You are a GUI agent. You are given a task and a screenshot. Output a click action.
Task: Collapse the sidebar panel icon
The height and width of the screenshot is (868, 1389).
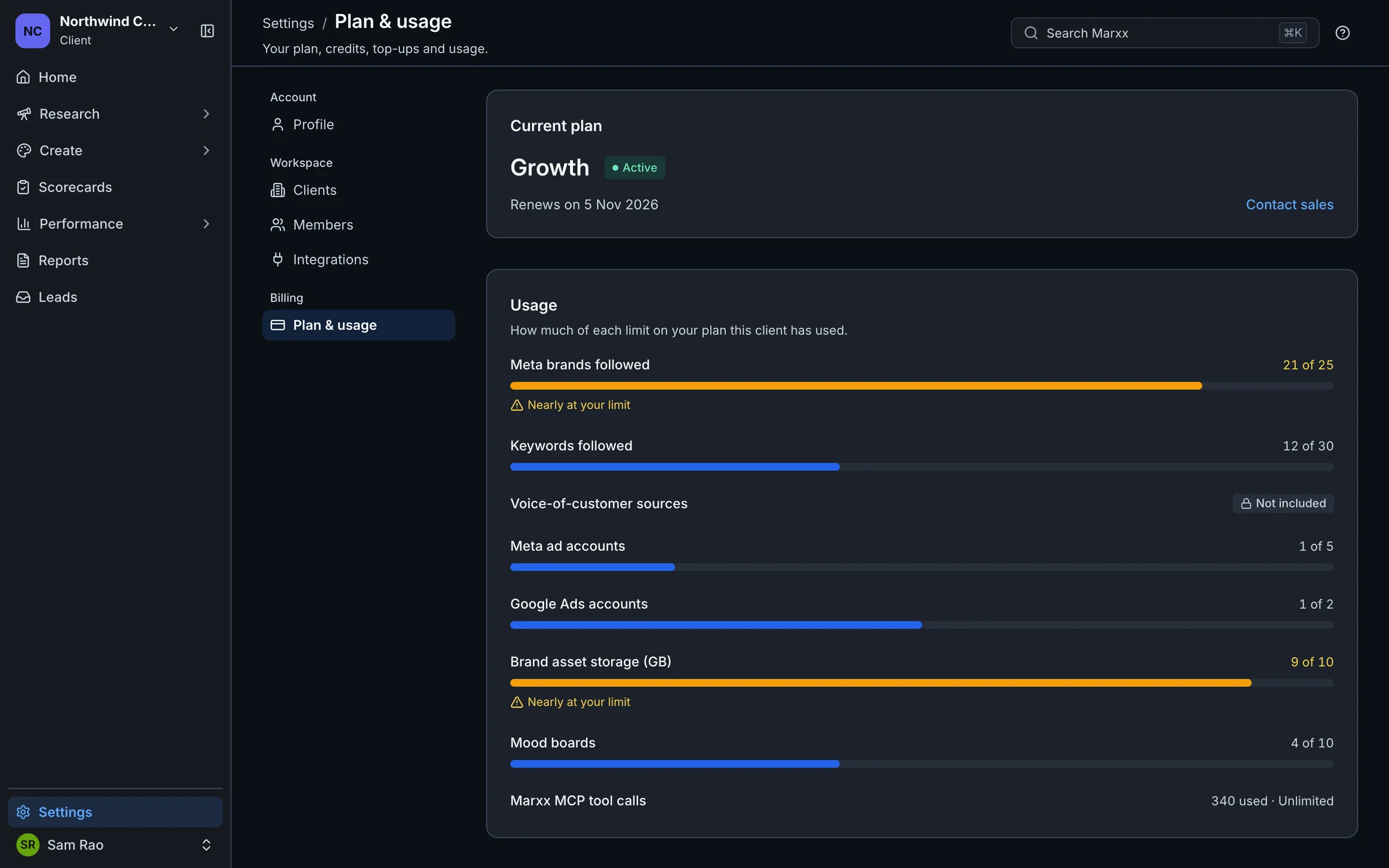[207, 31]
